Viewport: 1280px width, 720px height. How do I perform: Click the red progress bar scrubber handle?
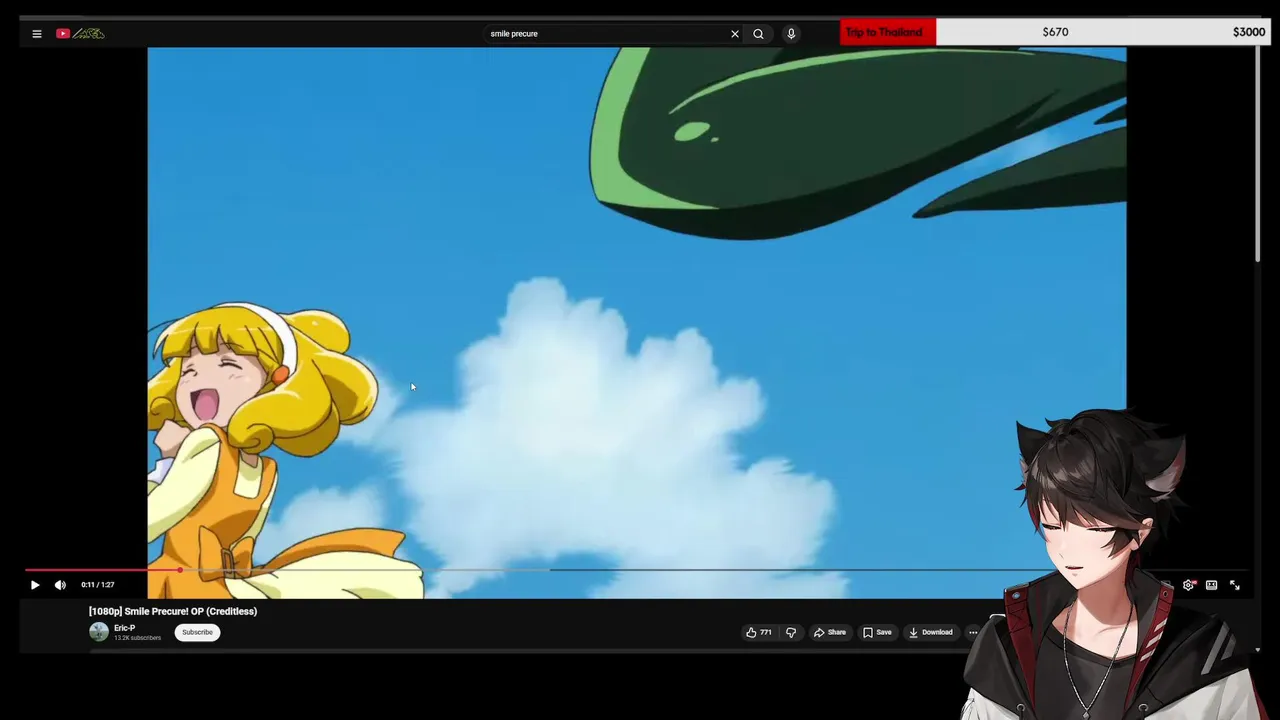coord(180,570)
